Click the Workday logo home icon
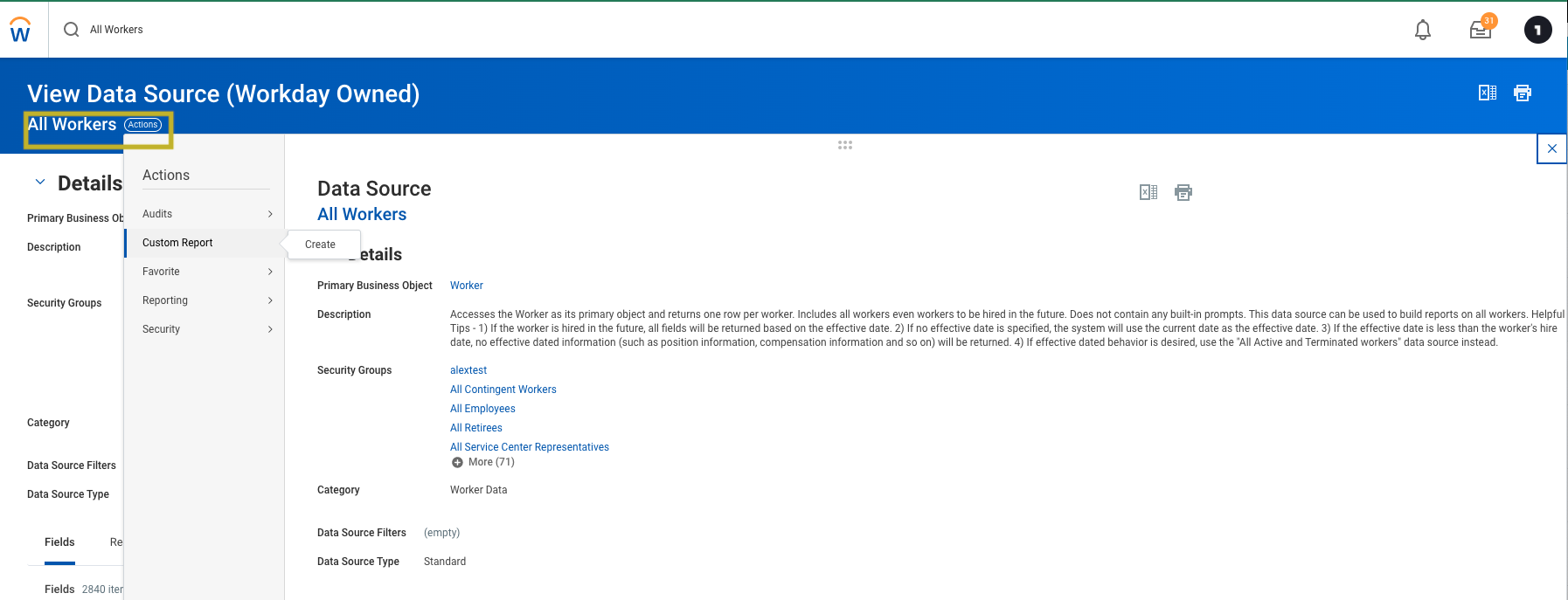 20,31
